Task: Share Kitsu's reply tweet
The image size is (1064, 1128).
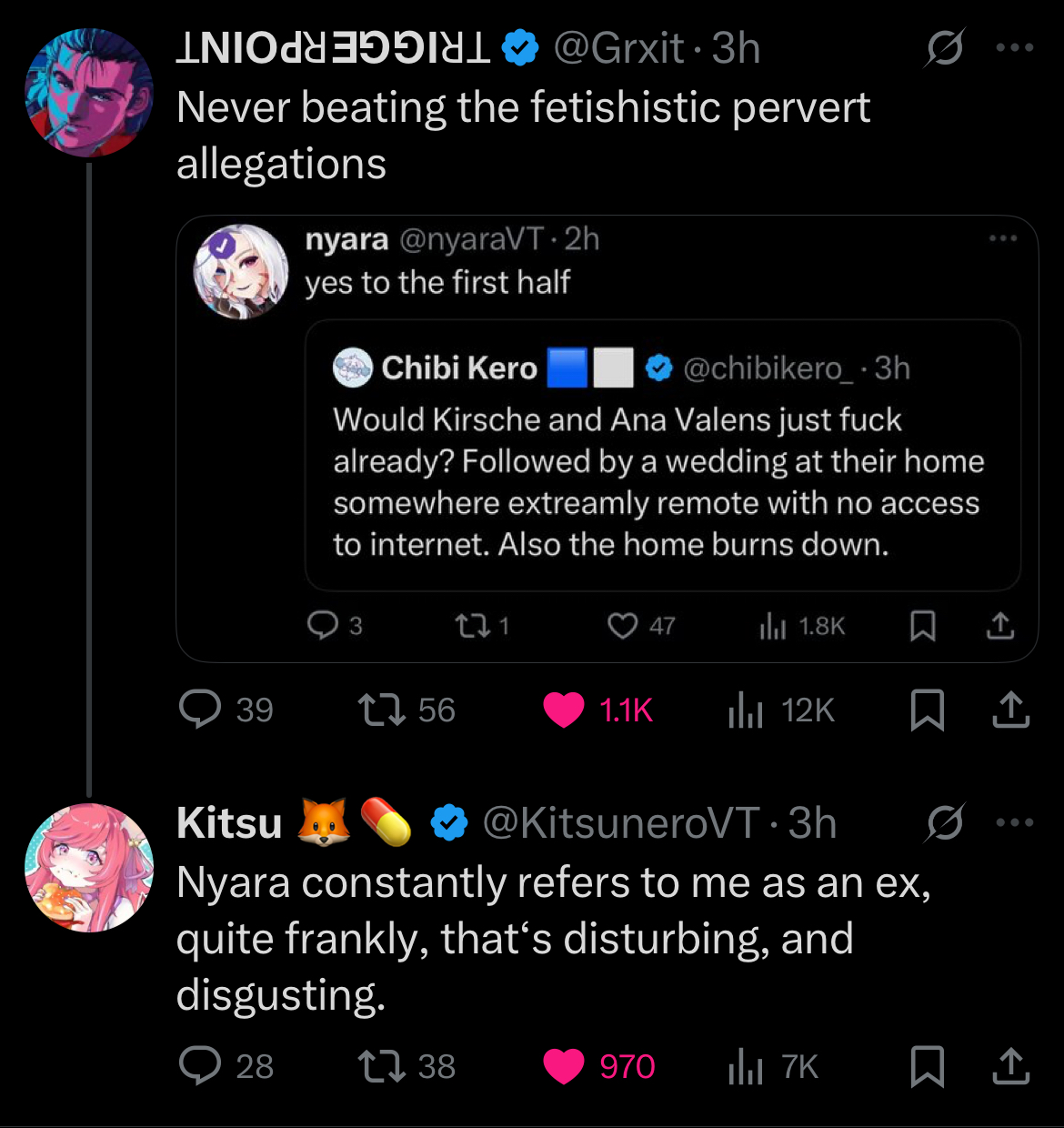Action: [x=1010, y=1066]
